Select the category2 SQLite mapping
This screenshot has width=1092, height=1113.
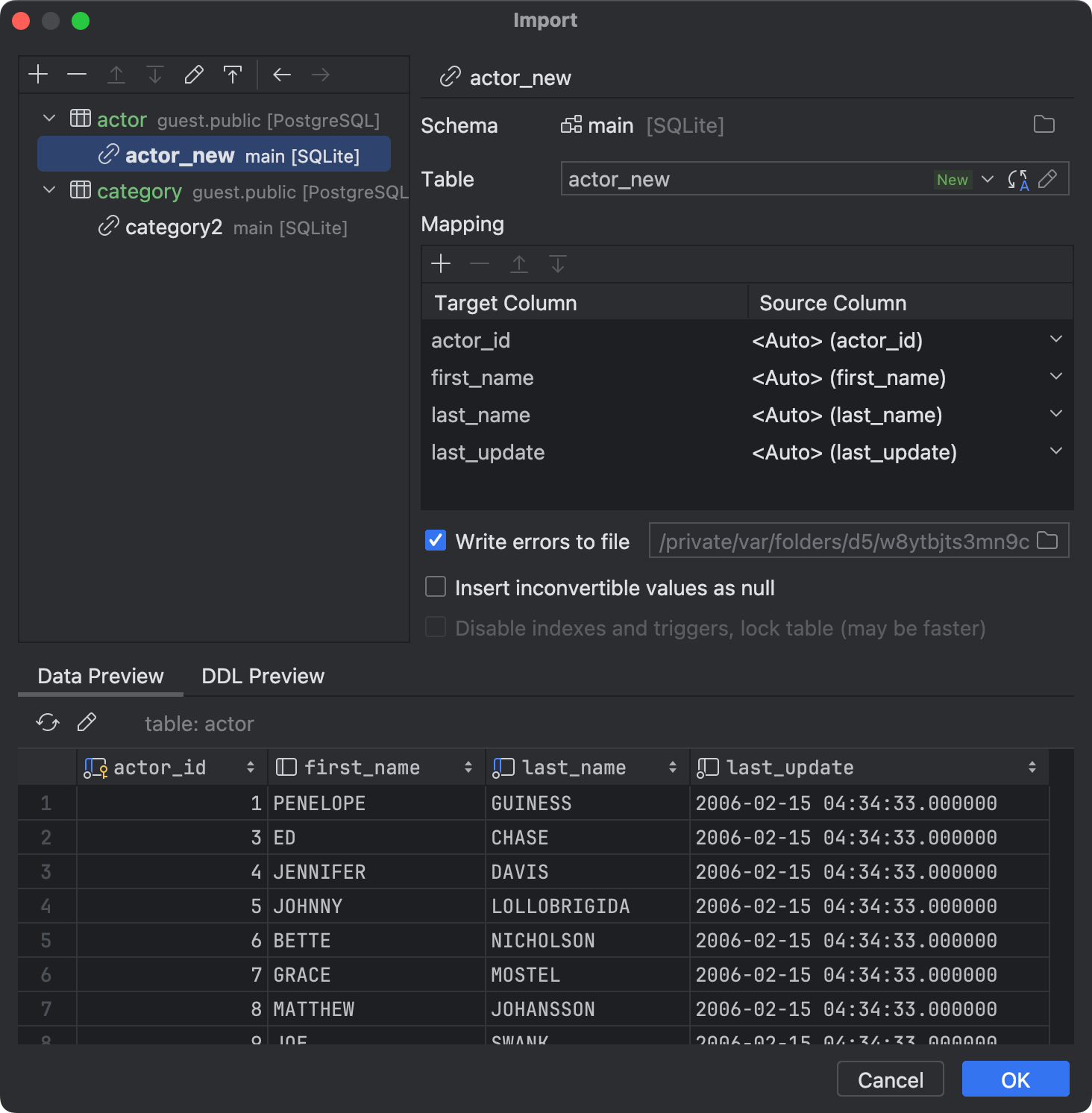pyautogui.click(x=174, y=227)
